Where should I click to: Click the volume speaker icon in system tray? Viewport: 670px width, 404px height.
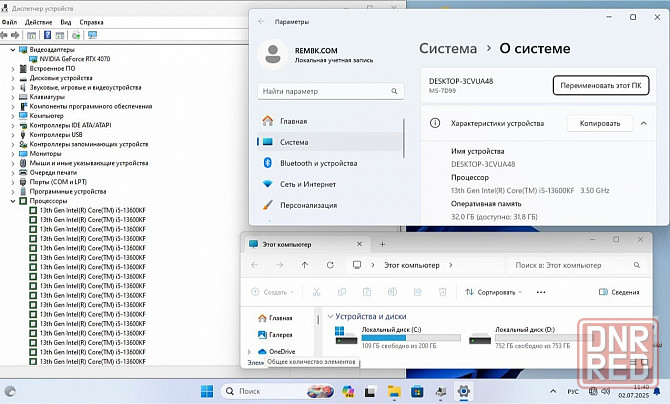tap(606, 391)
